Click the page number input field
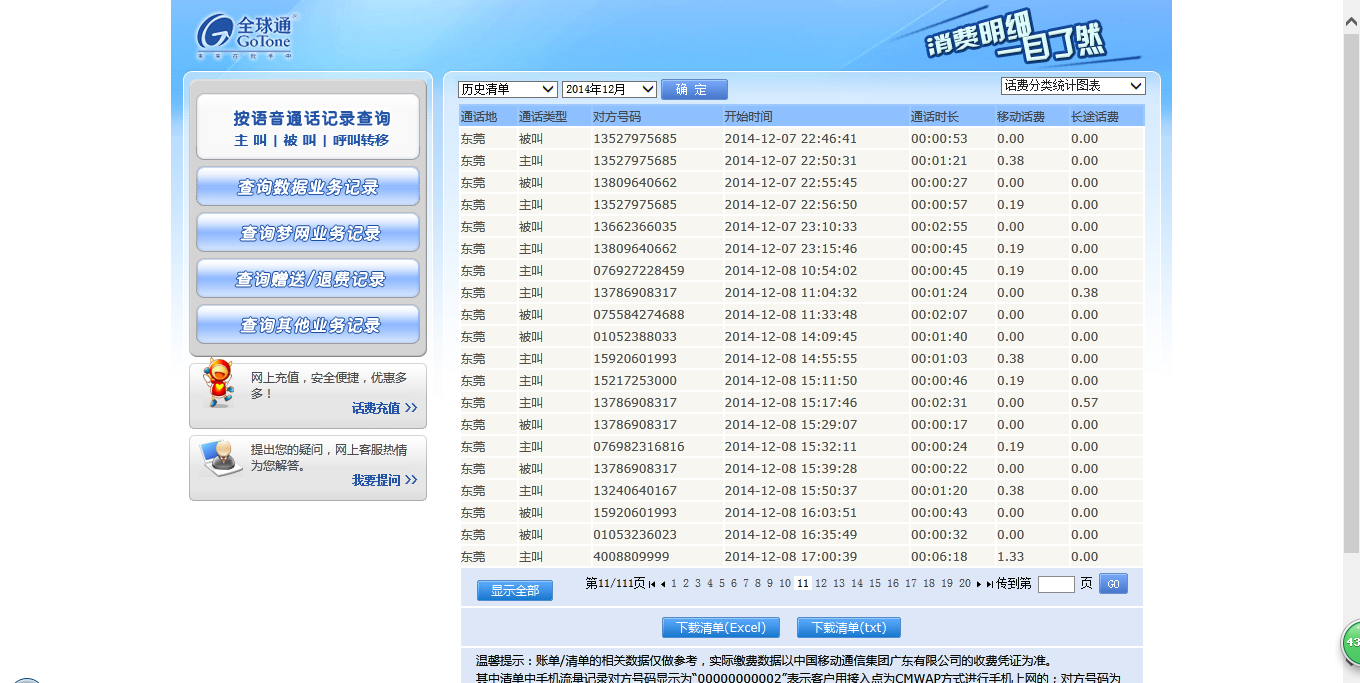 tap(1056, 584)
